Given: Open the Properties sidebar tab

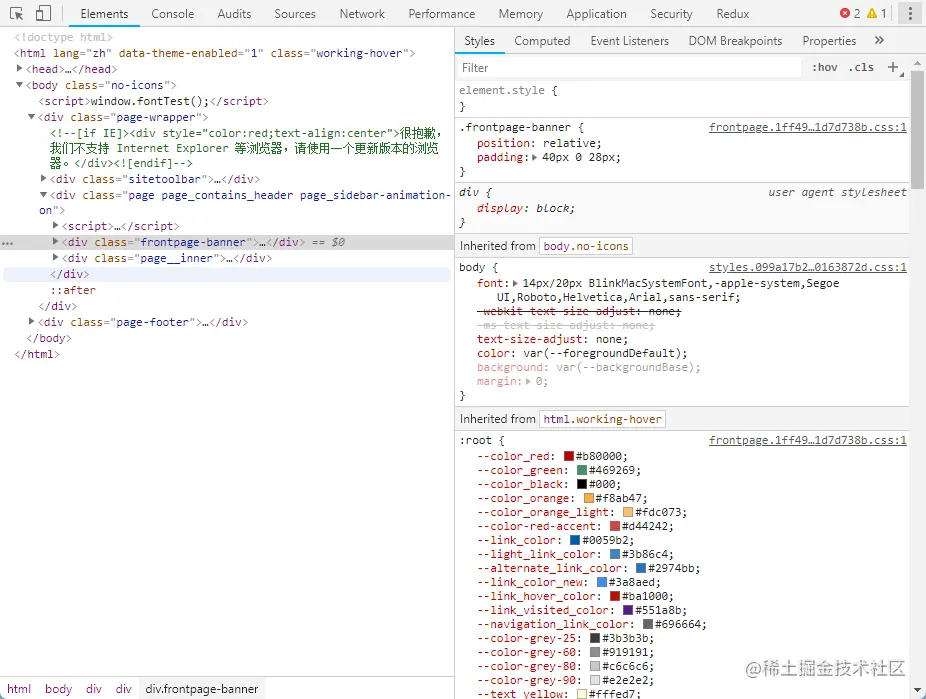Looking at the screenshot, I should (829, 41).
